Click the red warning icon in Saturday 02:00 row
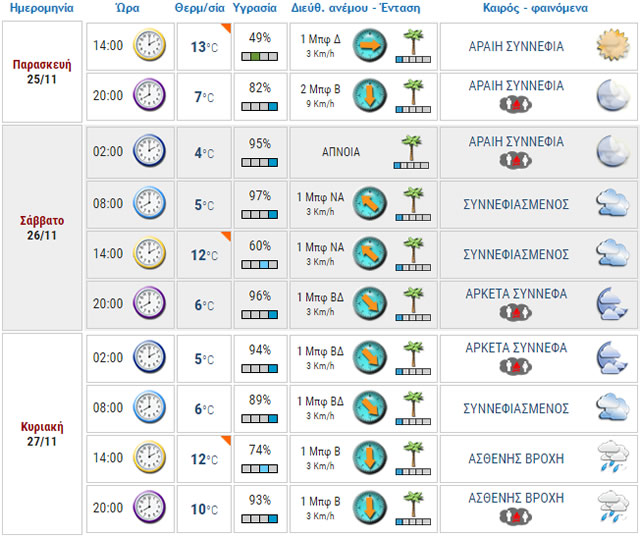The height and width of the screenshot is (536, 640). click(x=515, y=161)
